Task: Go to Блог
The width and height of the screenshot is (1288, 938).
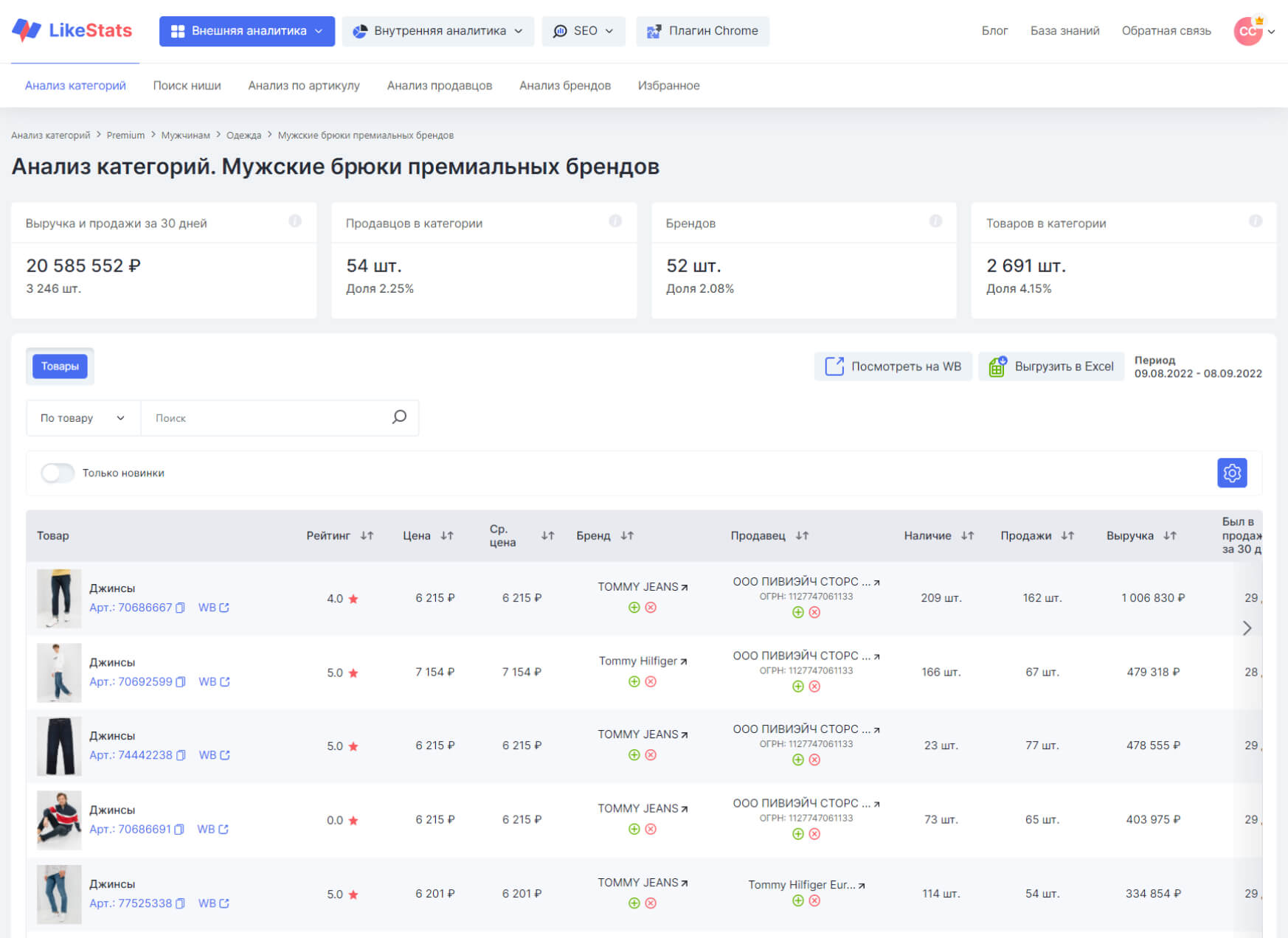Action: [994, 31]
